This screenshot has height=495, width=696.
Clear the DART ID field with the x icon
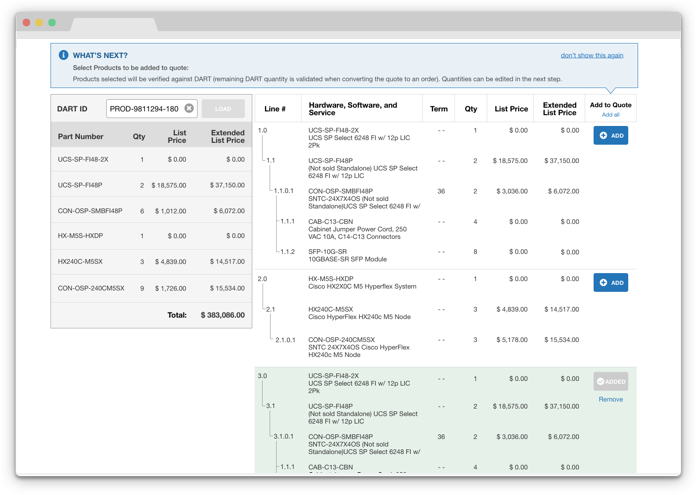(x=189, y=108)
